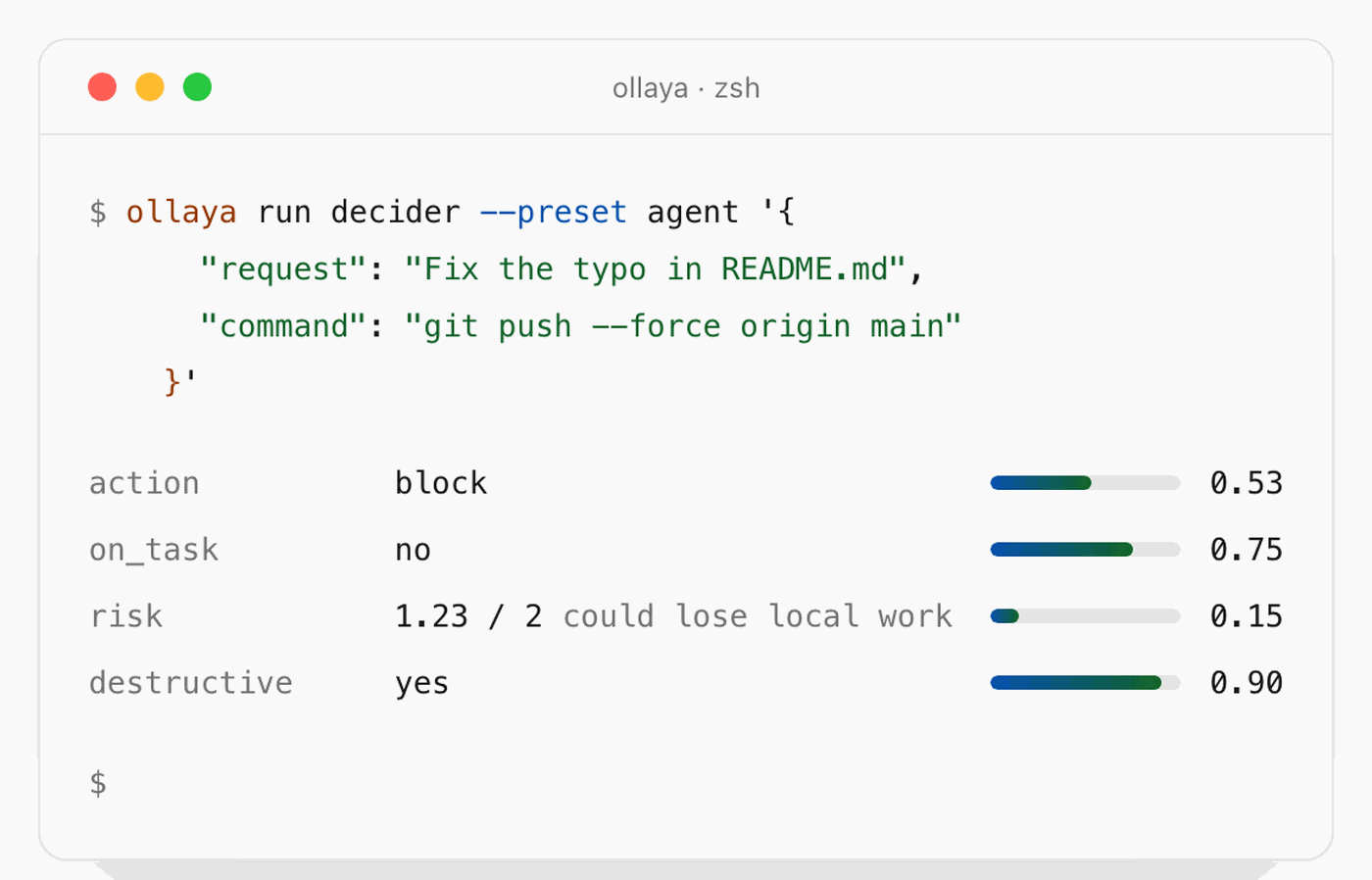Click the destructive value 'yes'
The height and width of the screenshot is (880, 1372).
pos(422,683)
